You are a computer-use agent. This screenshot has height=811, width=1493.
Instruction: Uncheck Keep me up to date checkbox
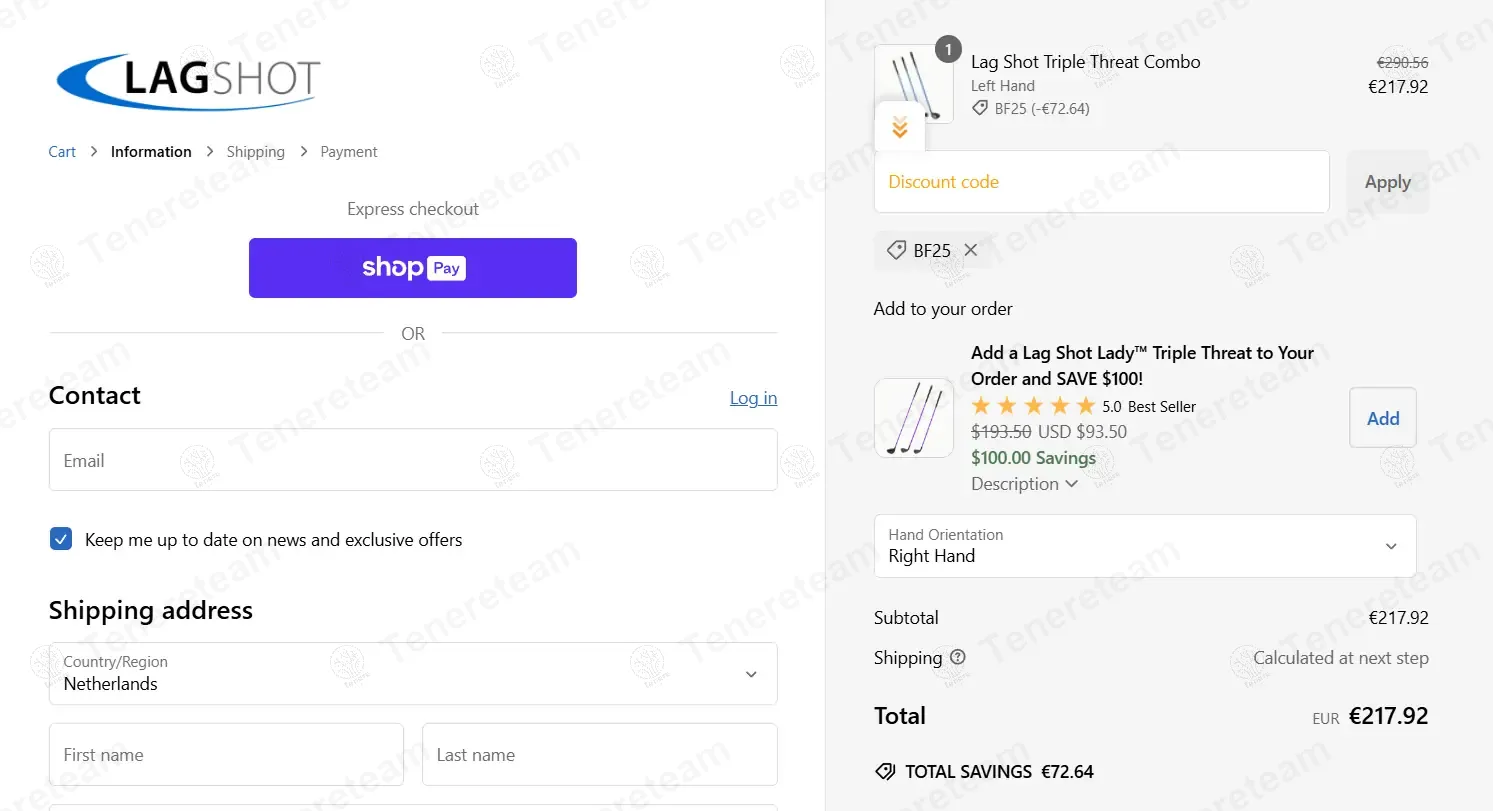pos(61,540)
